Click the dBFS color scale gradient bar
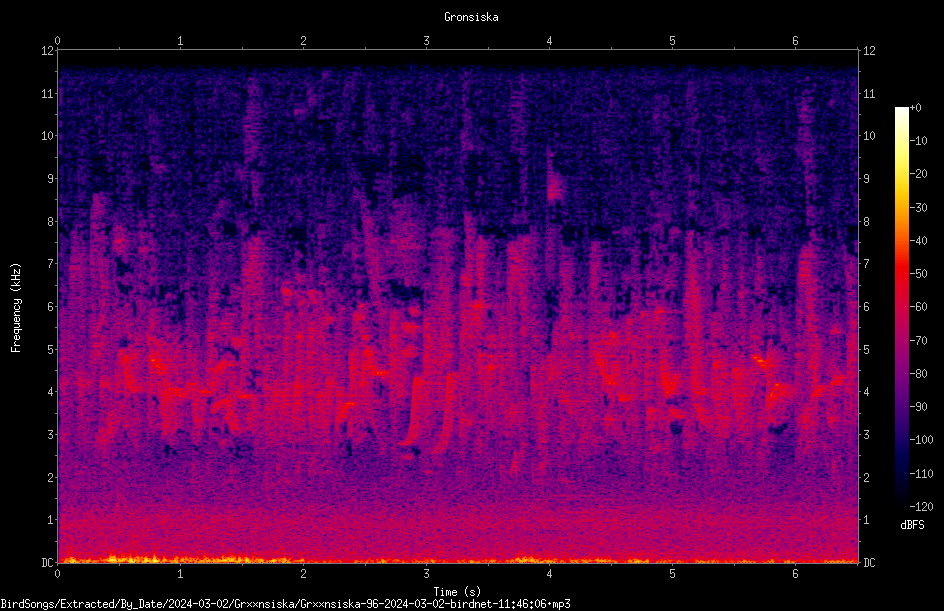The image size is (944, 611). (x=901, y=307)
